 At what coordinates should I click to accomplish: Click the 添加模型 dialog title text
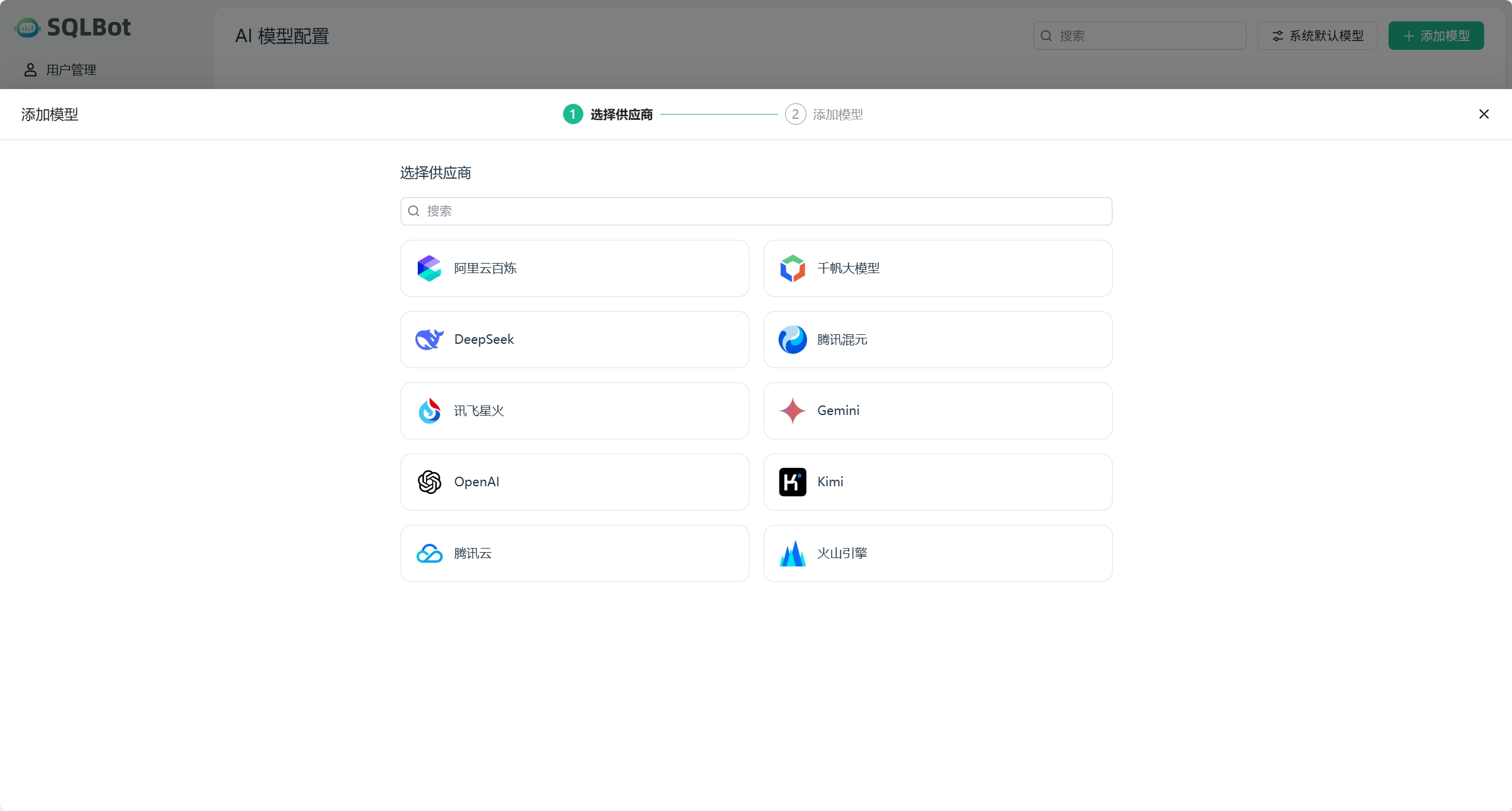50,115
